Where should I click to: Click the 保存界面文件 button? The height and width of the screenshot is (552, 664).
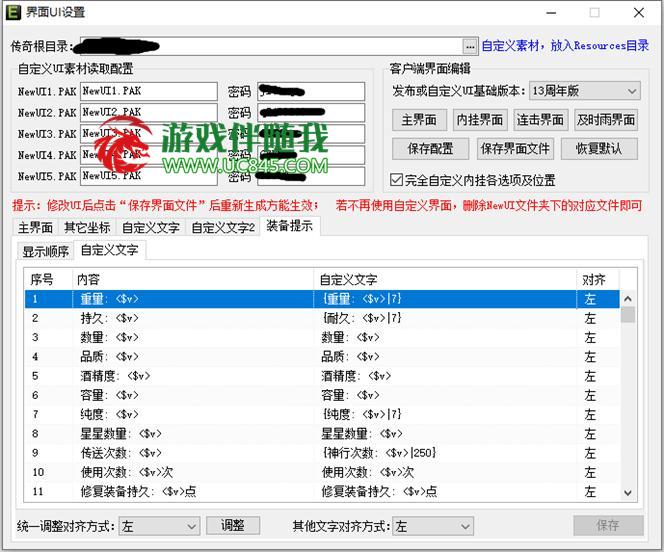point(515,149)
